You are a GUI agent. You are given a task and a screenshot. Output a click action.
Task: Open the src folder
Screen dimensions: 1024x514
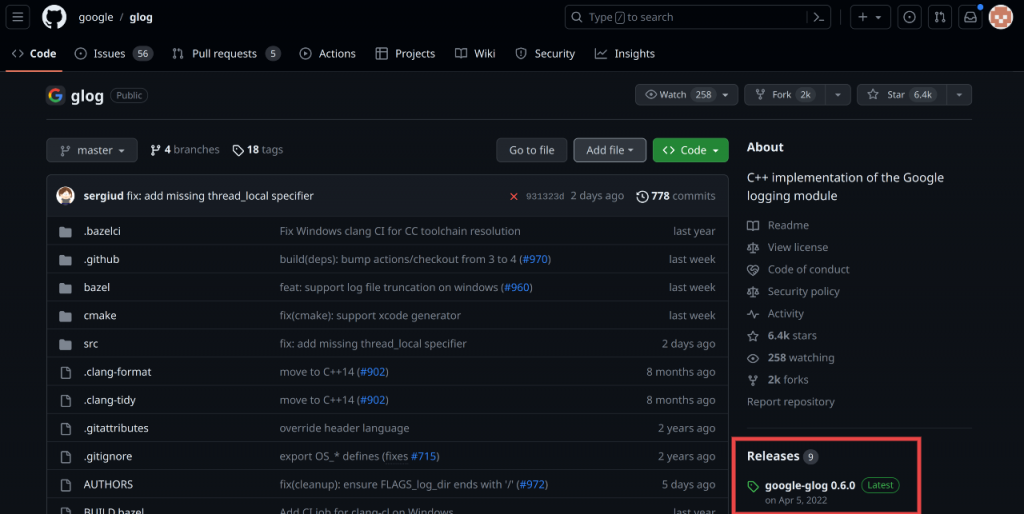91,344
